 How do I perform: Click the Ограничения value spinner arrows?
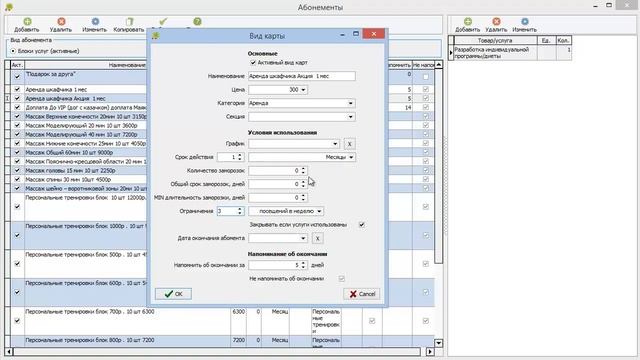pos(240,211)
